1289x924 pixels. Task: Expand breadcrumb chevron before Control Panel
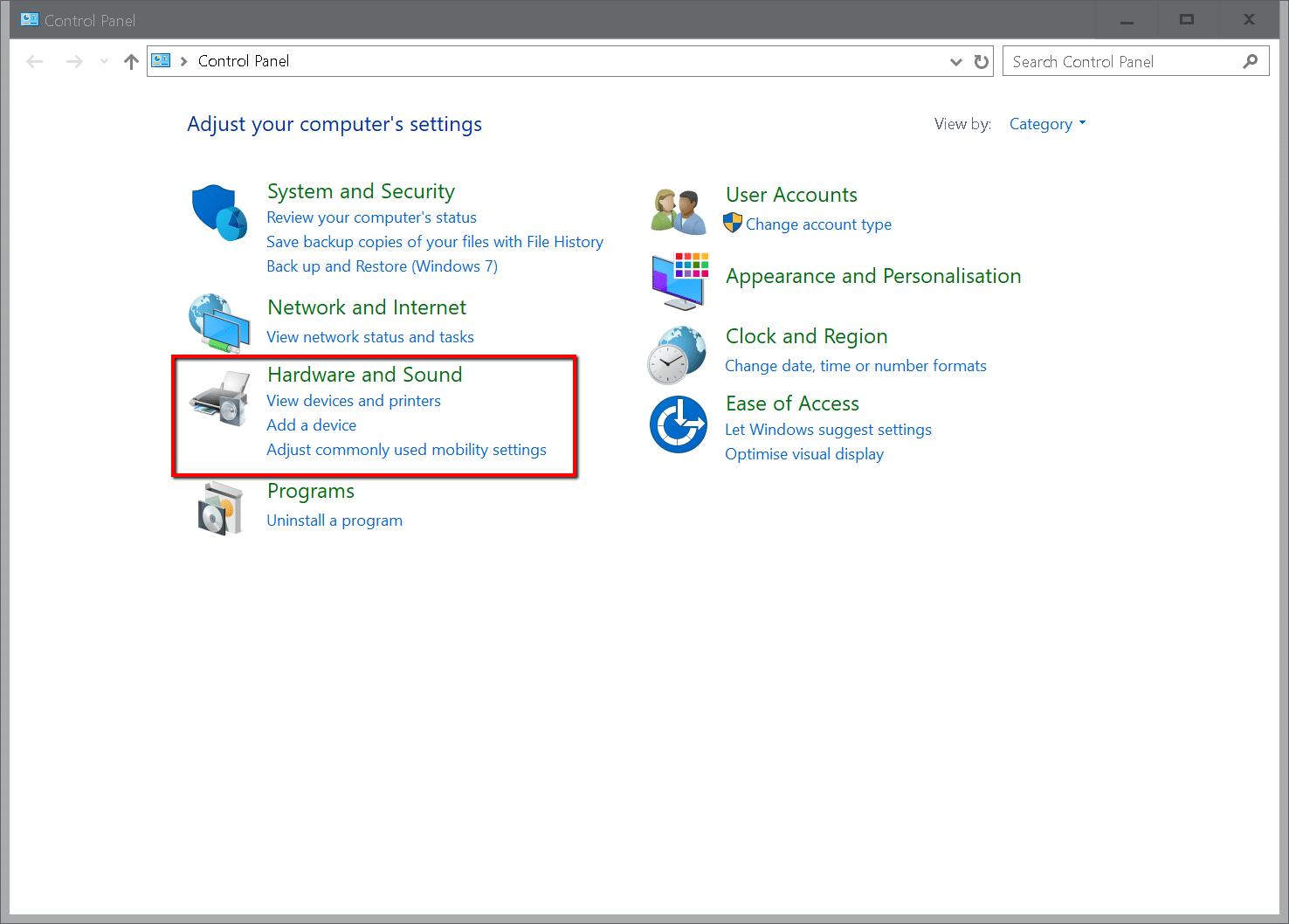[x=183, y=61]
